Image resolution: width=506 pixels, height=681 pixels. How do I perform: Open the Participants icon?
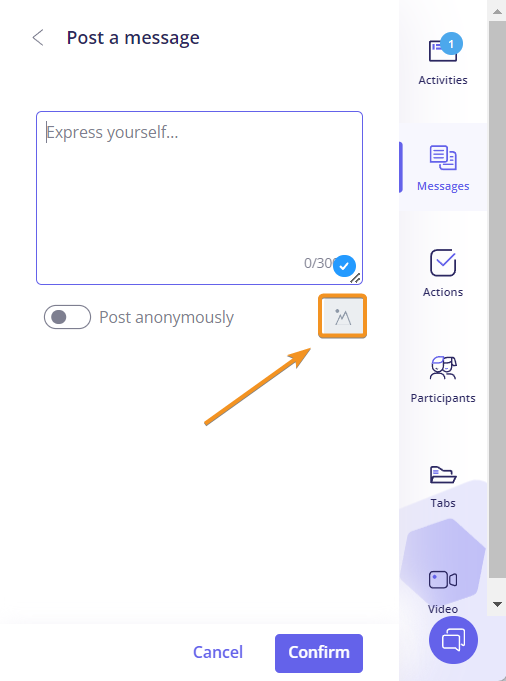[x=443, y=368]
